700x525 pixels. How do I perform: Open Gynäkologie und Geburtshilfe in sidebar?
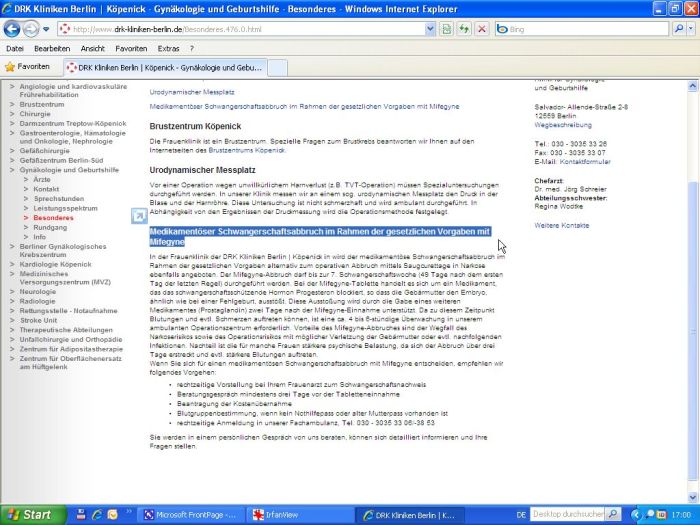point(69,170)
